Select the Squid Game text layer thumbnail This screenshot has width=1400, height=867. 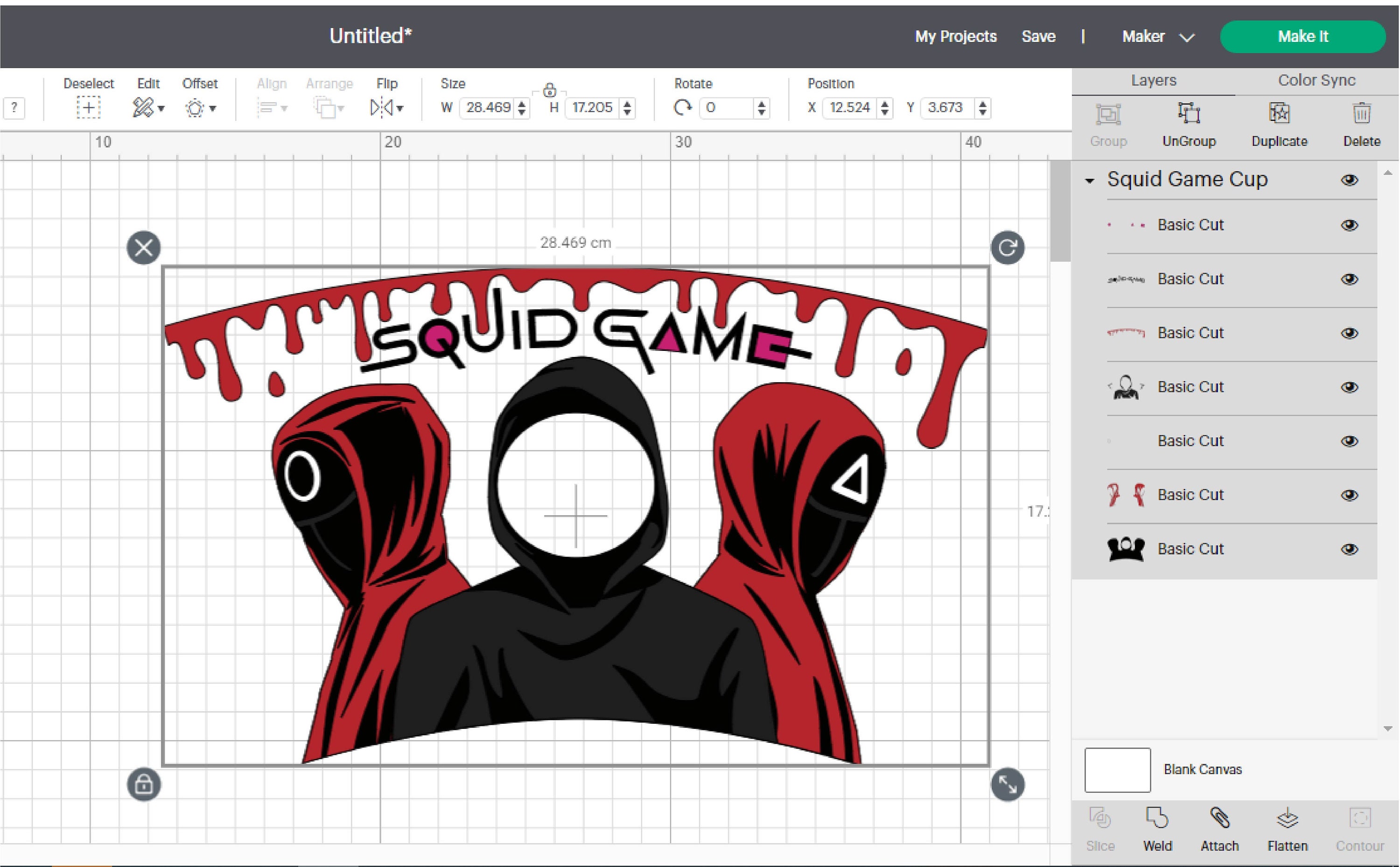[x=1126, y=279]
